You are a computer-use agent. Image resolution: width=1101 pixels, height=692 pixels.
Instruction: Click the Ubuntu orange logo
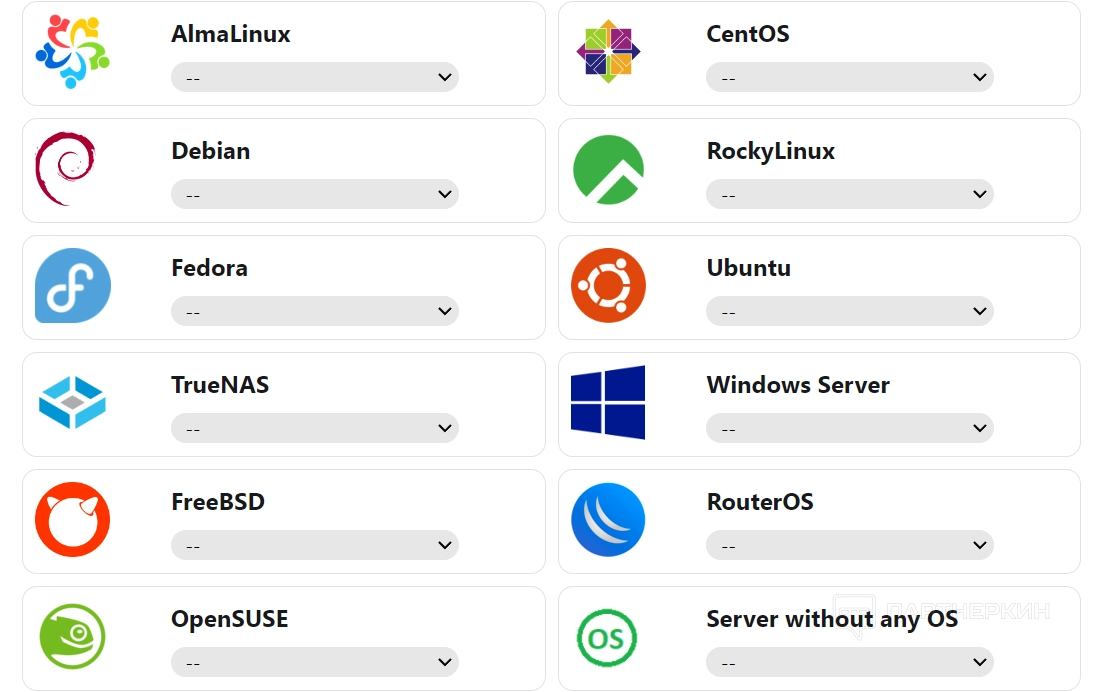(x=608, y=286)
